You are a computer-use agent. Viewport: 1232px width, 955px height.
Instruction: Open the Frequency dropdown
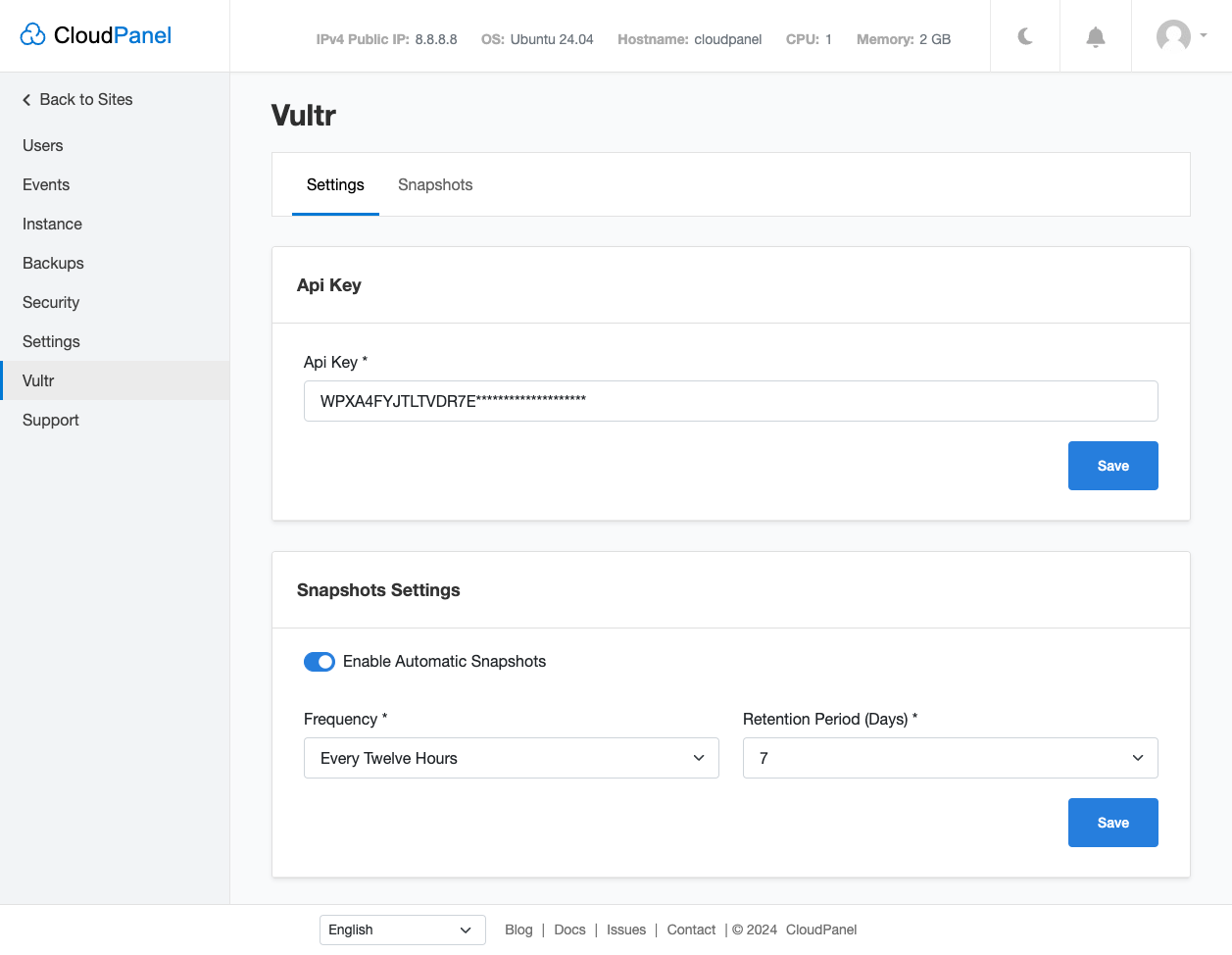pos(511,758)
